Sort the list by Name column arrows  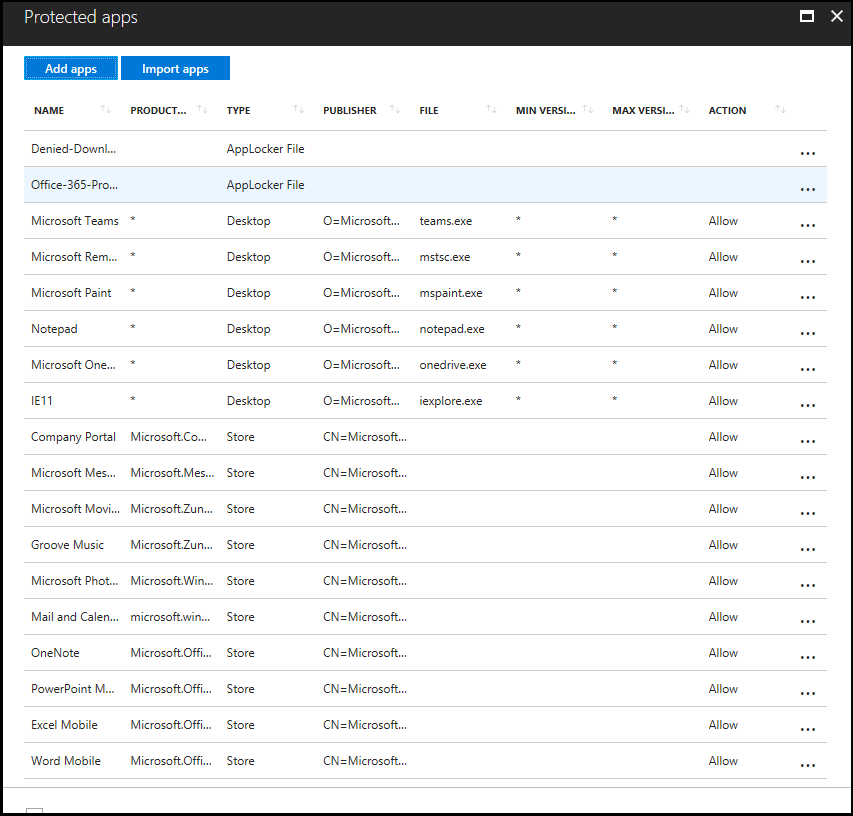tap(106, 110)
